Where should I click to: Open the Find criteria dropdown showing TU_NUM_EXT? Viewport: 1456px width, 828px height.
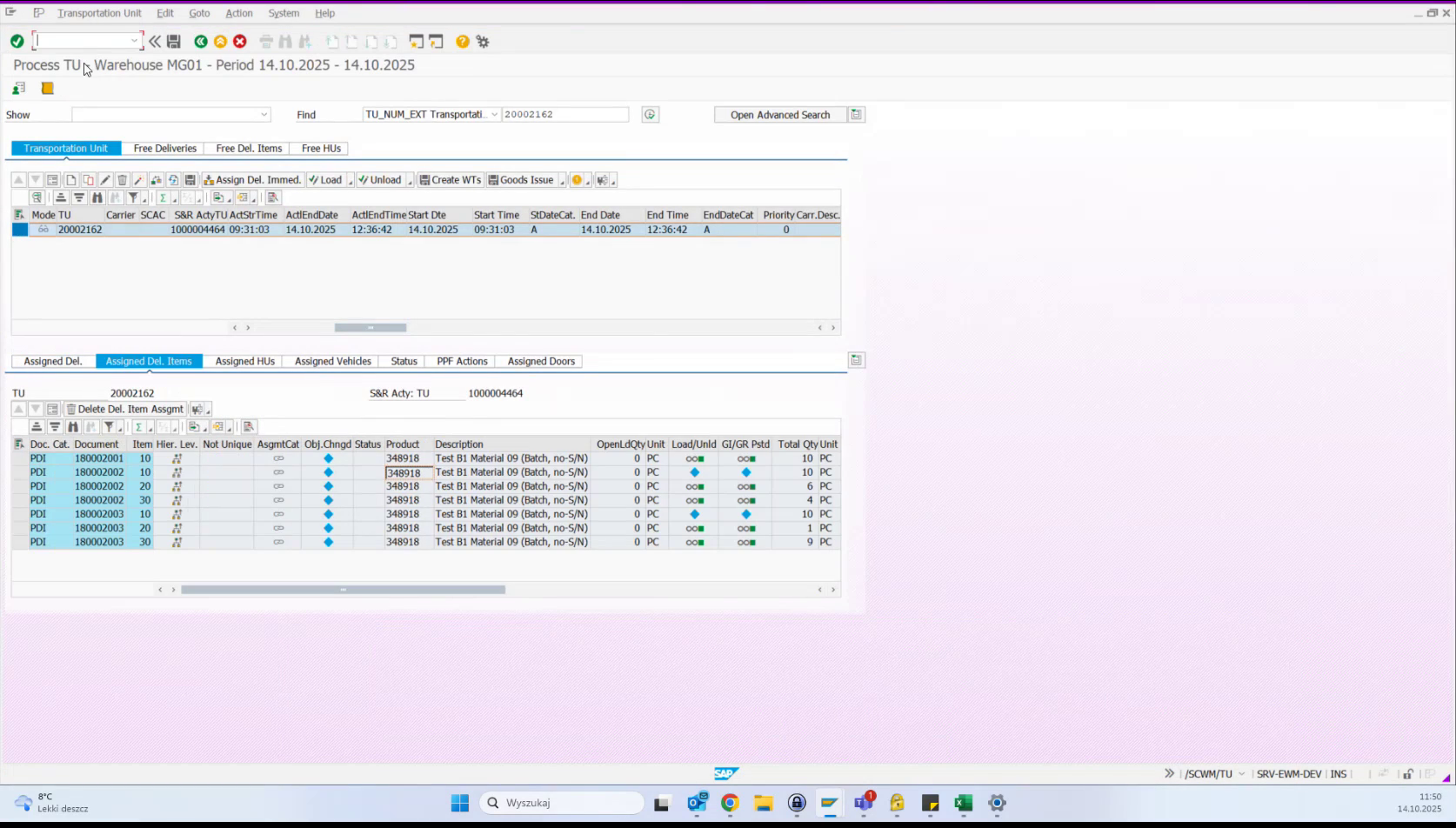pos(493,114)
